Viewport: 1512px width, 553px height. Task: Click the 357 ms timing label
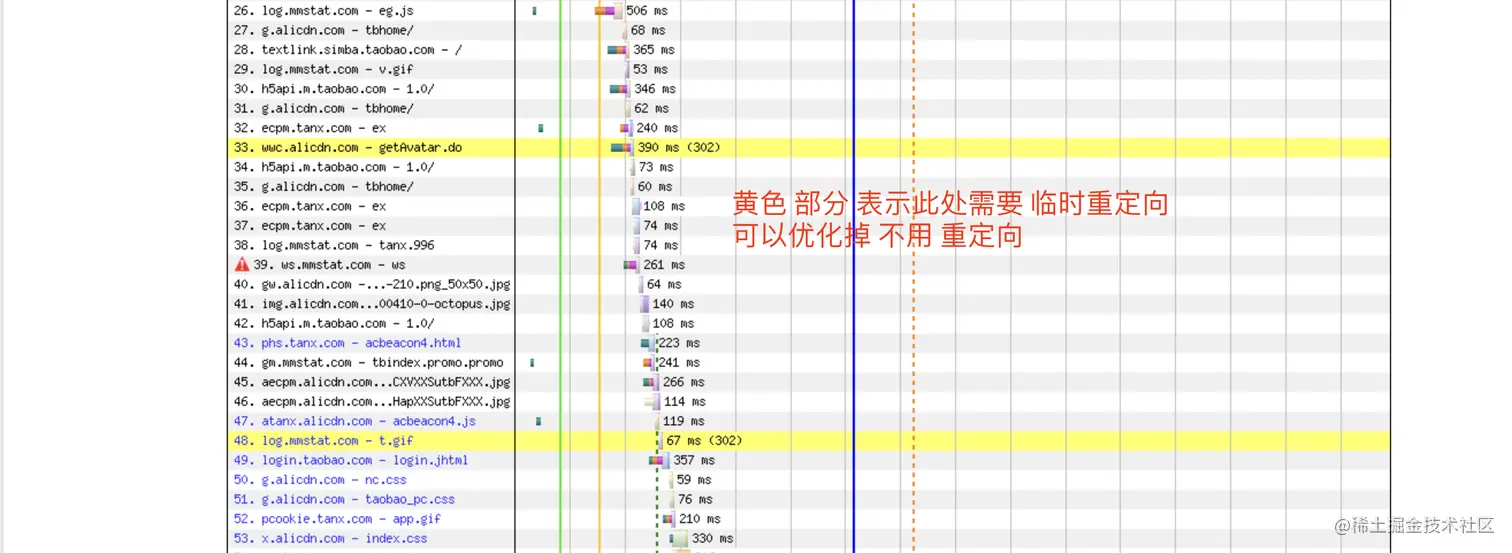pyautogui.click(x=694, y=460)
